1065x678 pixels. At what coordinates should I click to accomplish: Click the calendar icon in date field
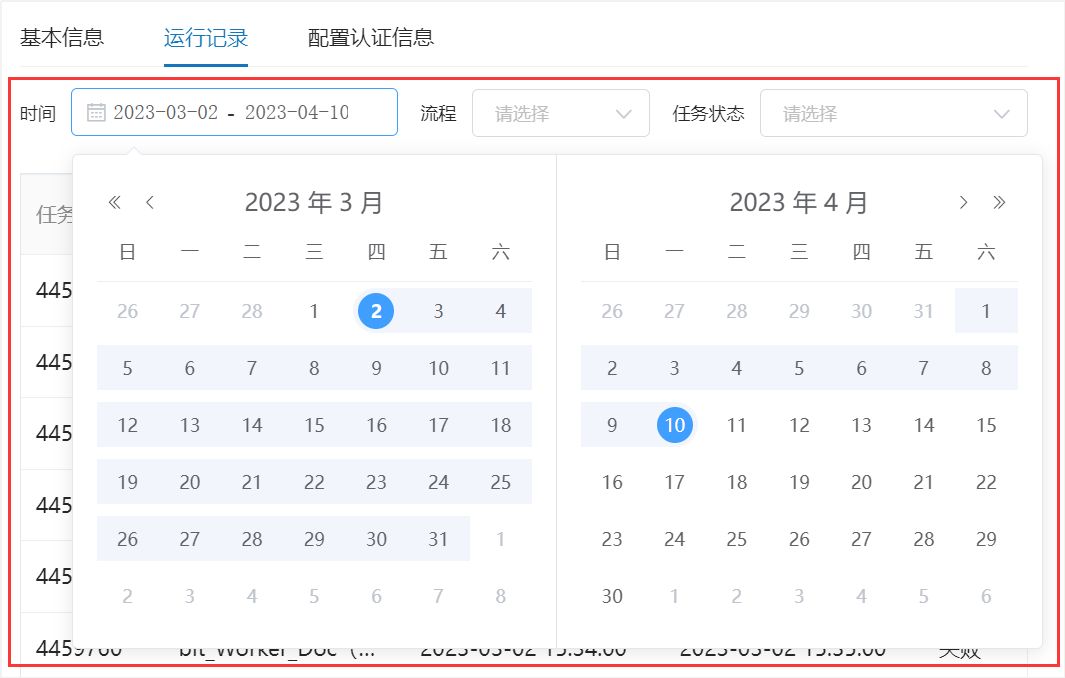(x=96, y=112)
